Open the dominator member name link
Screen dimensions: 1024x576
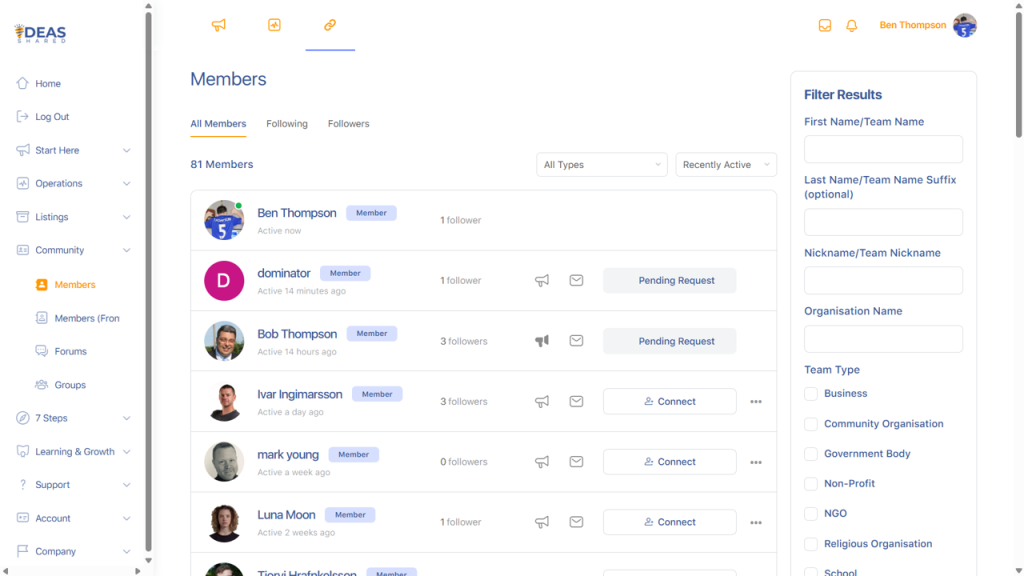283,273
